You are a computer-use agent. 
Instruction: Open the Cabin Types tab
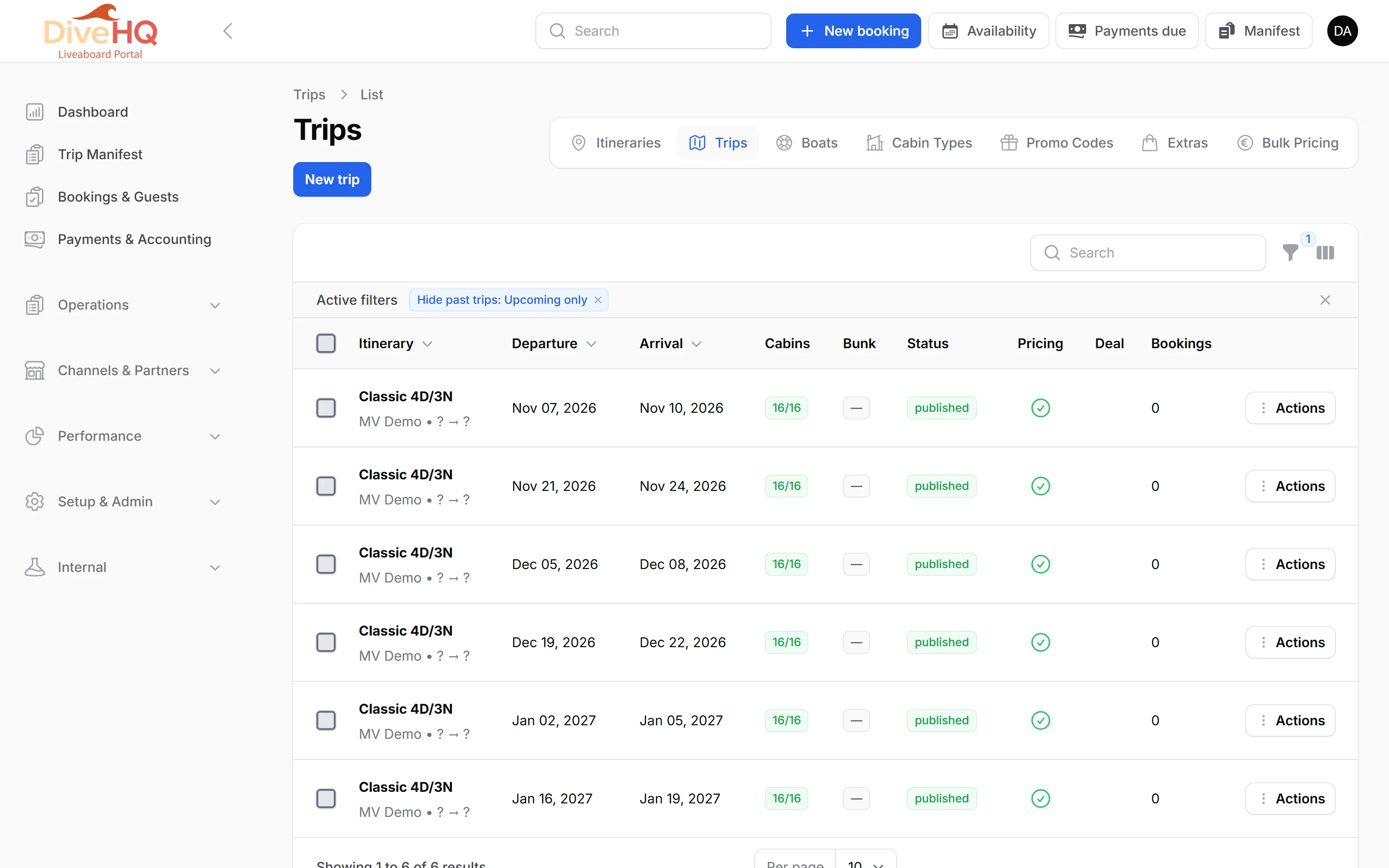(x=919, y=143)
